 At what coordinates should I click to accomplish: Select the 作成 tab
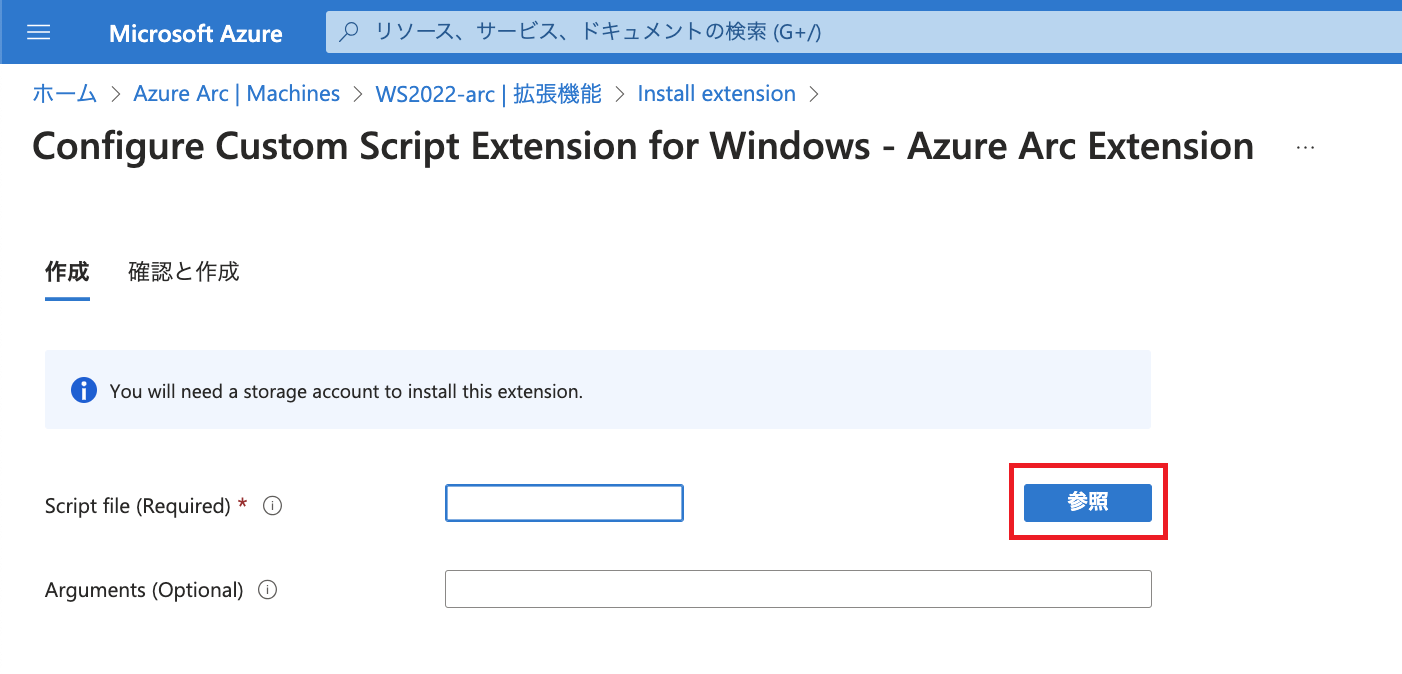67,272
